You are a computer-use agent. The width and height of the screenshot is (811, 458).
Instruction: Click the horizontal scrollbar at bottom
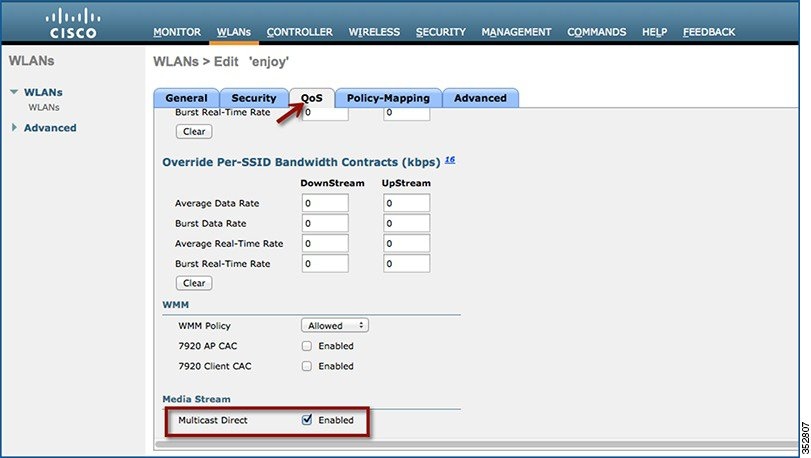point(476,444)
